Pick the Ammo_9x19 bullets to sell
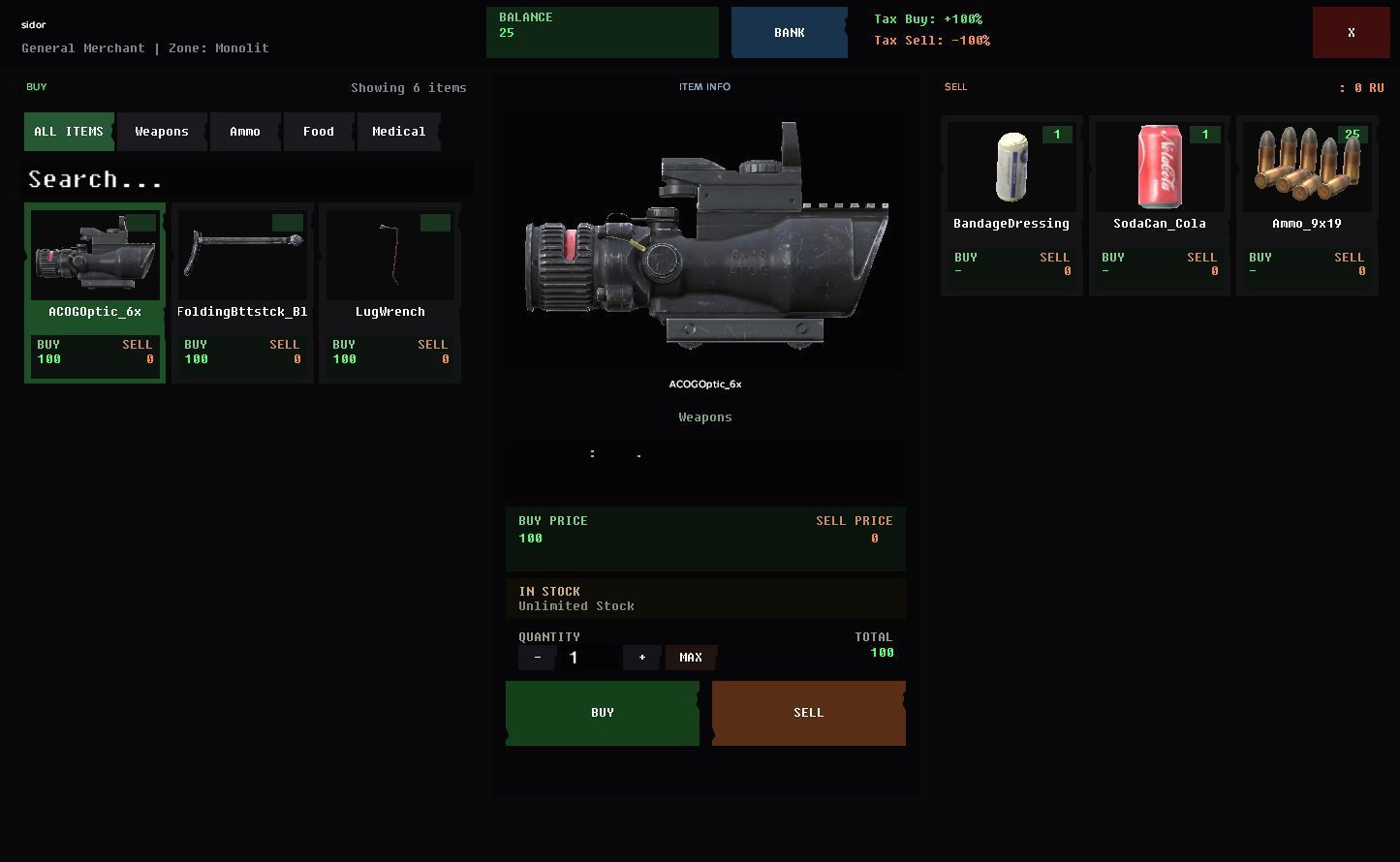 click(1307, 168)
